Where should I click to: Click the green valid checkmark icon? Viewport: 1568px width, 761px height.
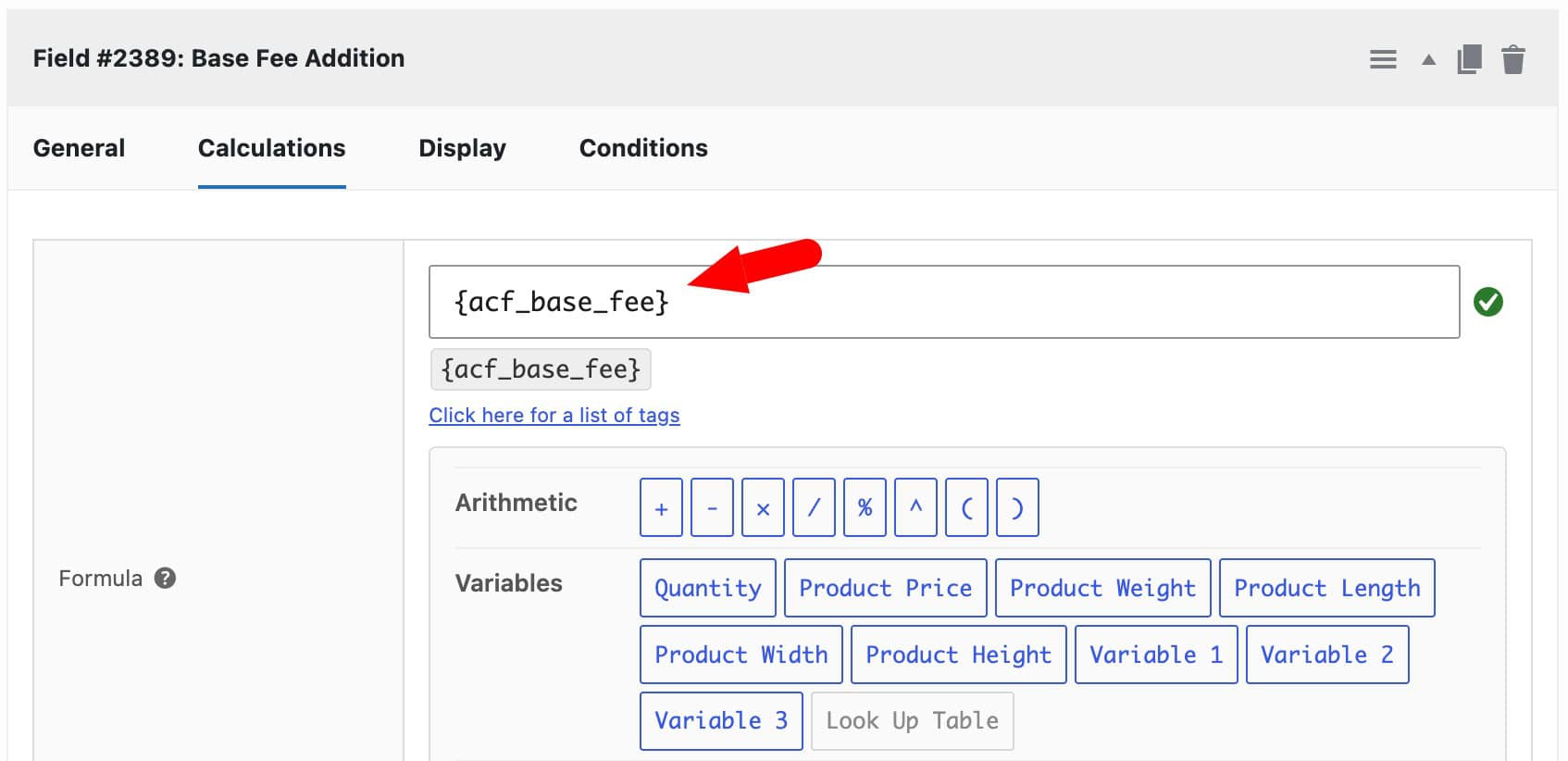(1488, 302)
